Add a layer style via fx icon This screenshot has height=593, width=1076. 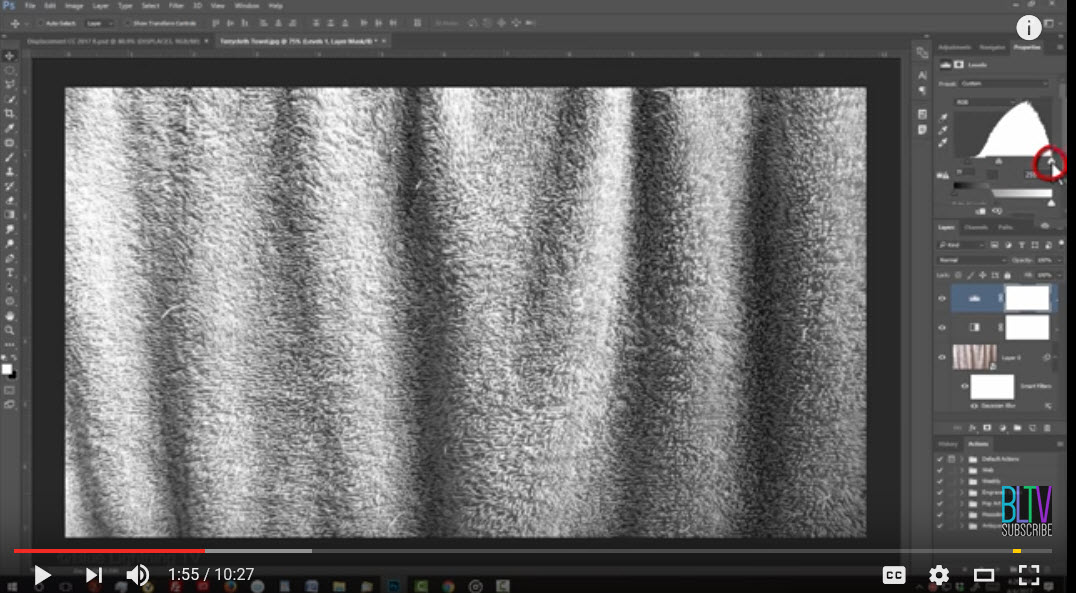(x=972, y=428)
